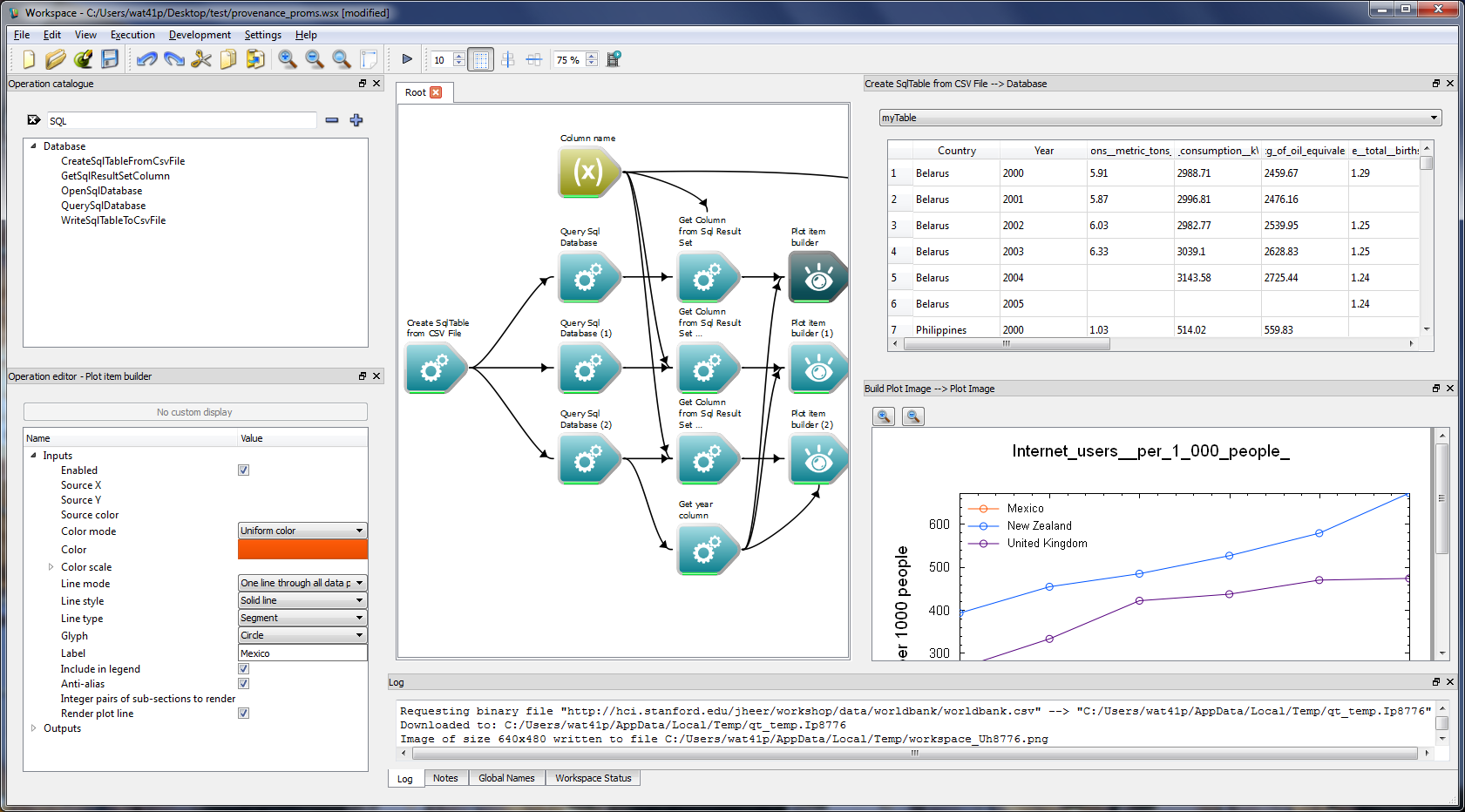The width and height of the screenshot is (1465, 812).
Task: Run workflow with the play button
Action: point(407,59)
